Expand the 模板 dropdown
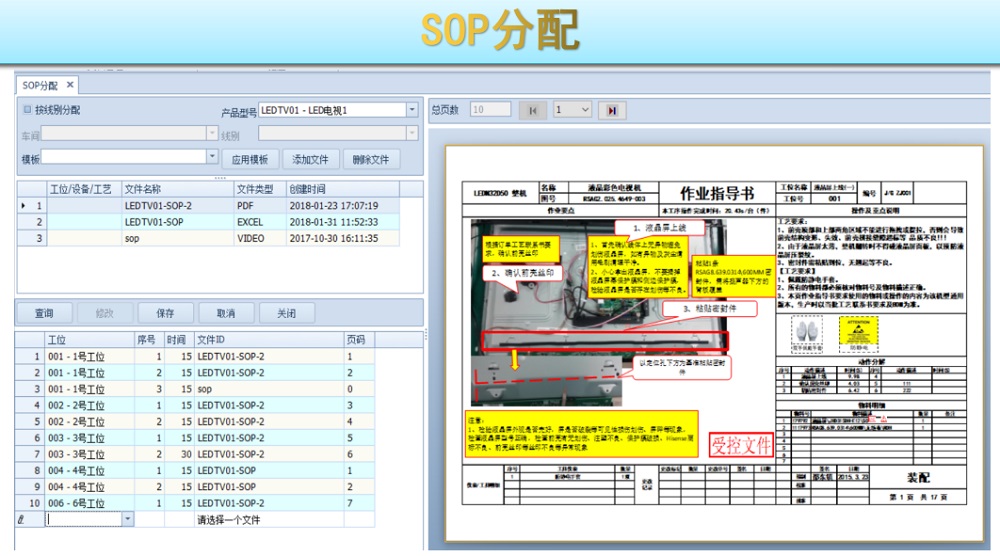This screenshot has width=1000, height=556. click(x=212, y=156)
